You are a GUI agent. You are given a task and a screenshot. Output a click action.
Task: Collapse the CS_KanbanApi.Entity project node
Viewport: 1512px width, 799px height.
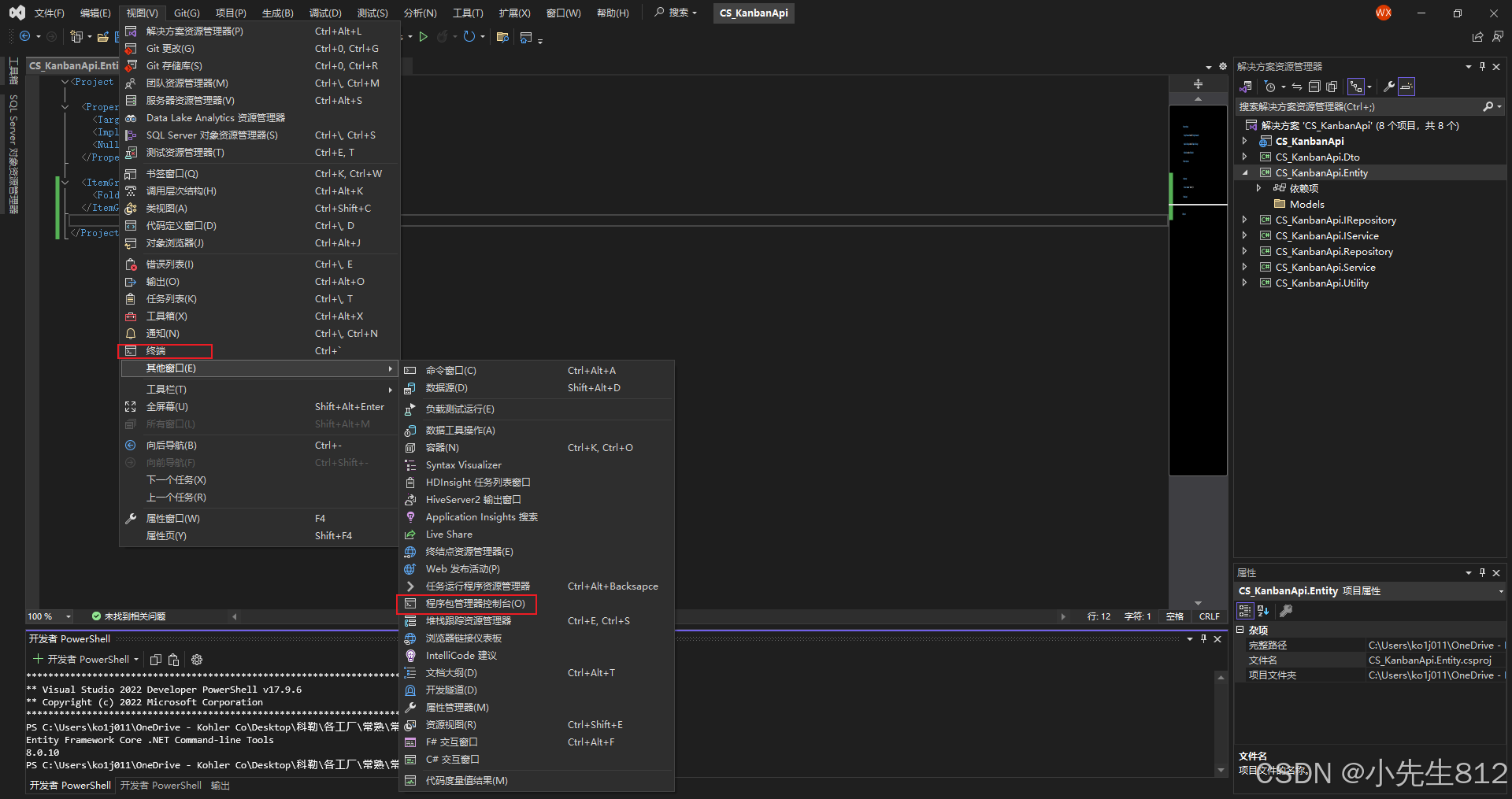(x=1245, y=173)
